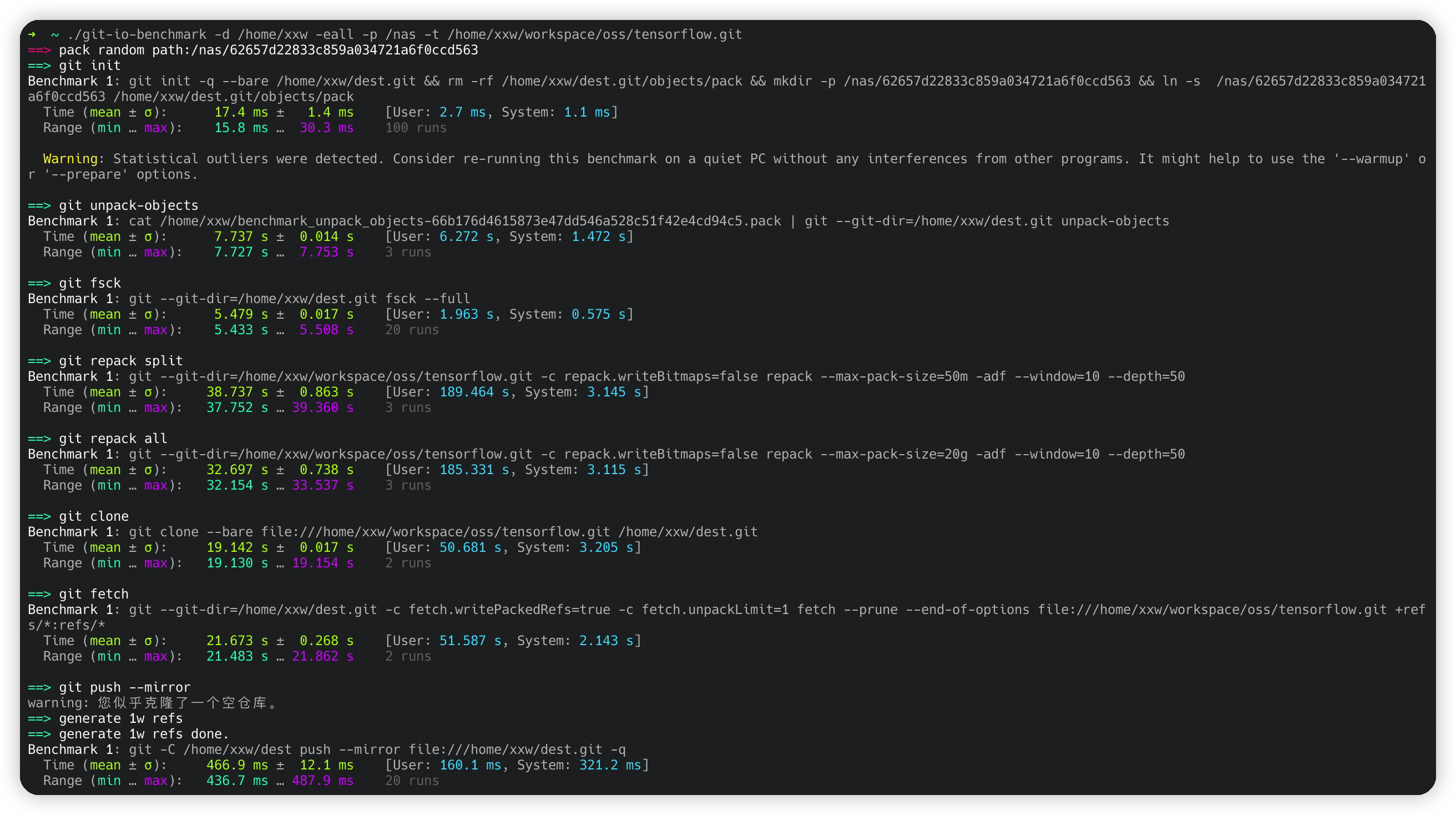Viewport: 1456px width, 815px height.
Task: Click the arrow marker before 'git push --mirror'
Action: 39,688
